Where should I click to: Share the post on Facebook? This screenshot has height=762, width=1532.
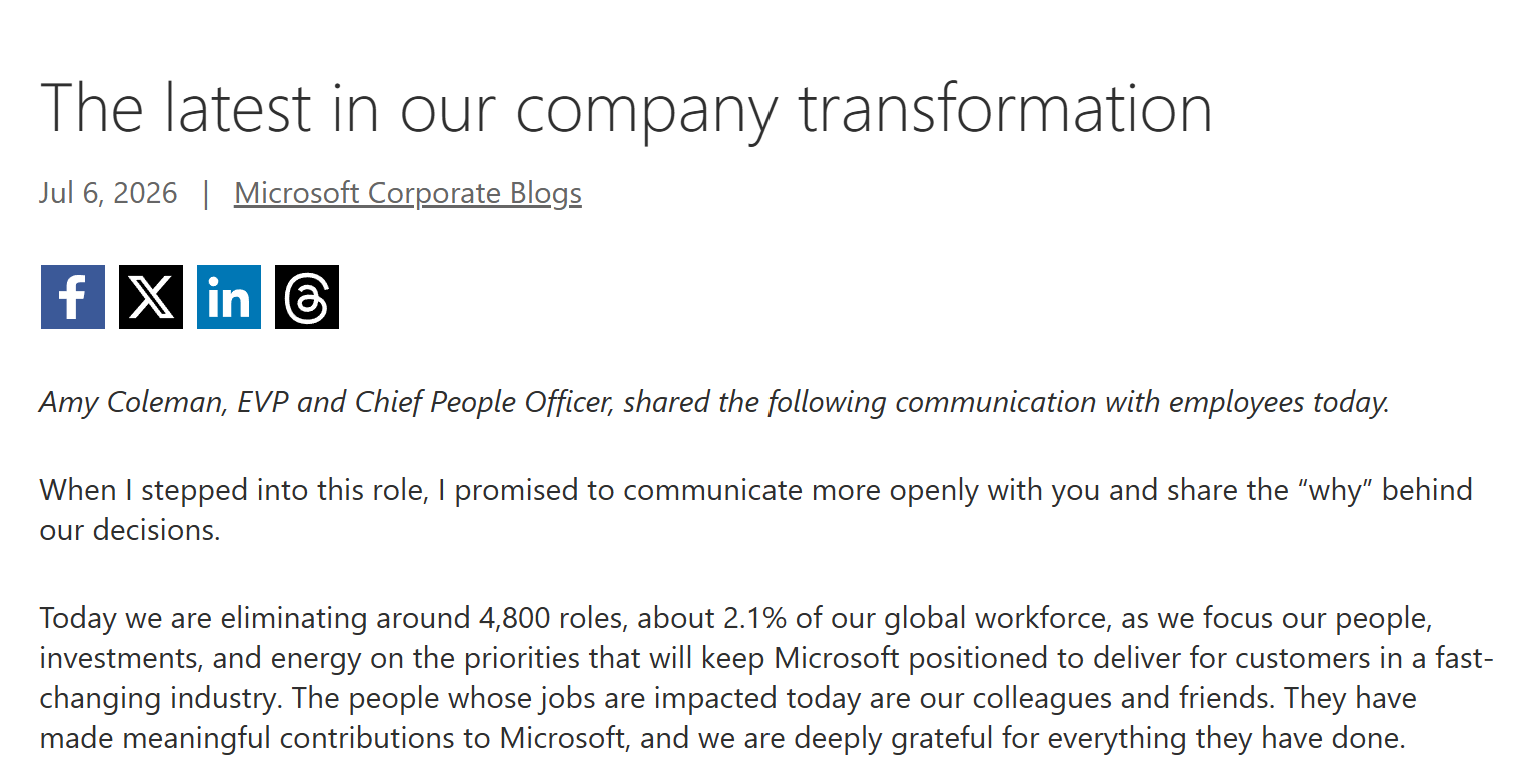tap(73, 297)
